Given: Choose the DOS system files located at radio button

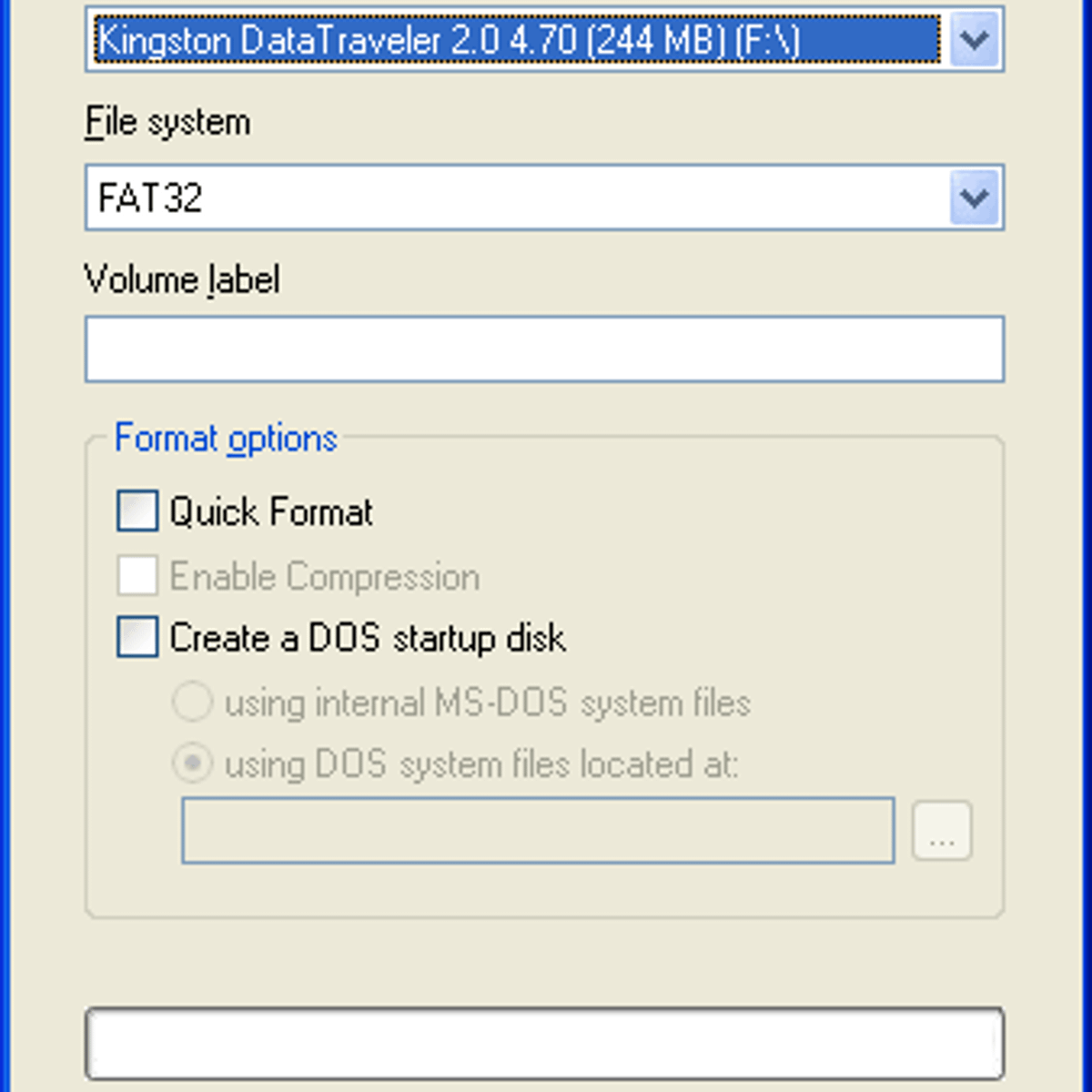Looking at the screenshot, I should point(193,763).
